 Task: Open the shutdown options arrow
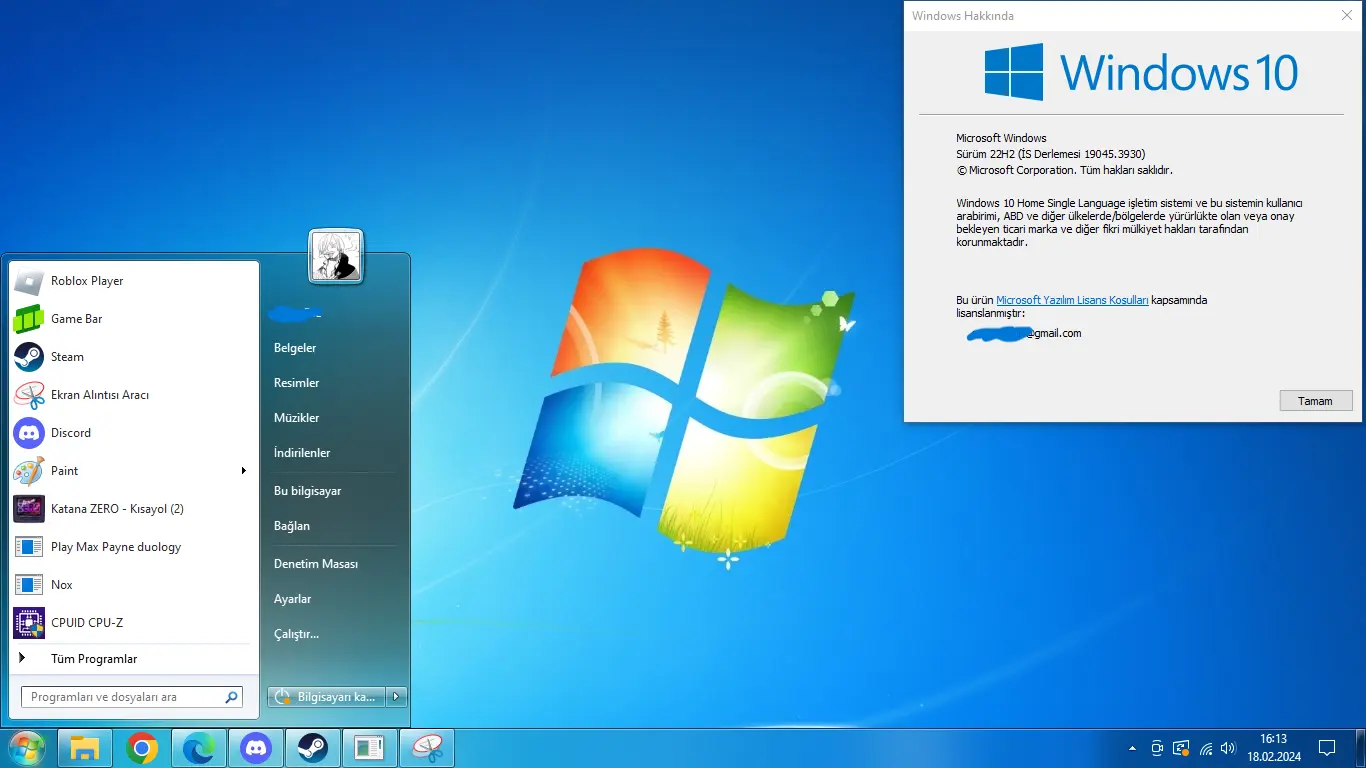click(397, 697)
